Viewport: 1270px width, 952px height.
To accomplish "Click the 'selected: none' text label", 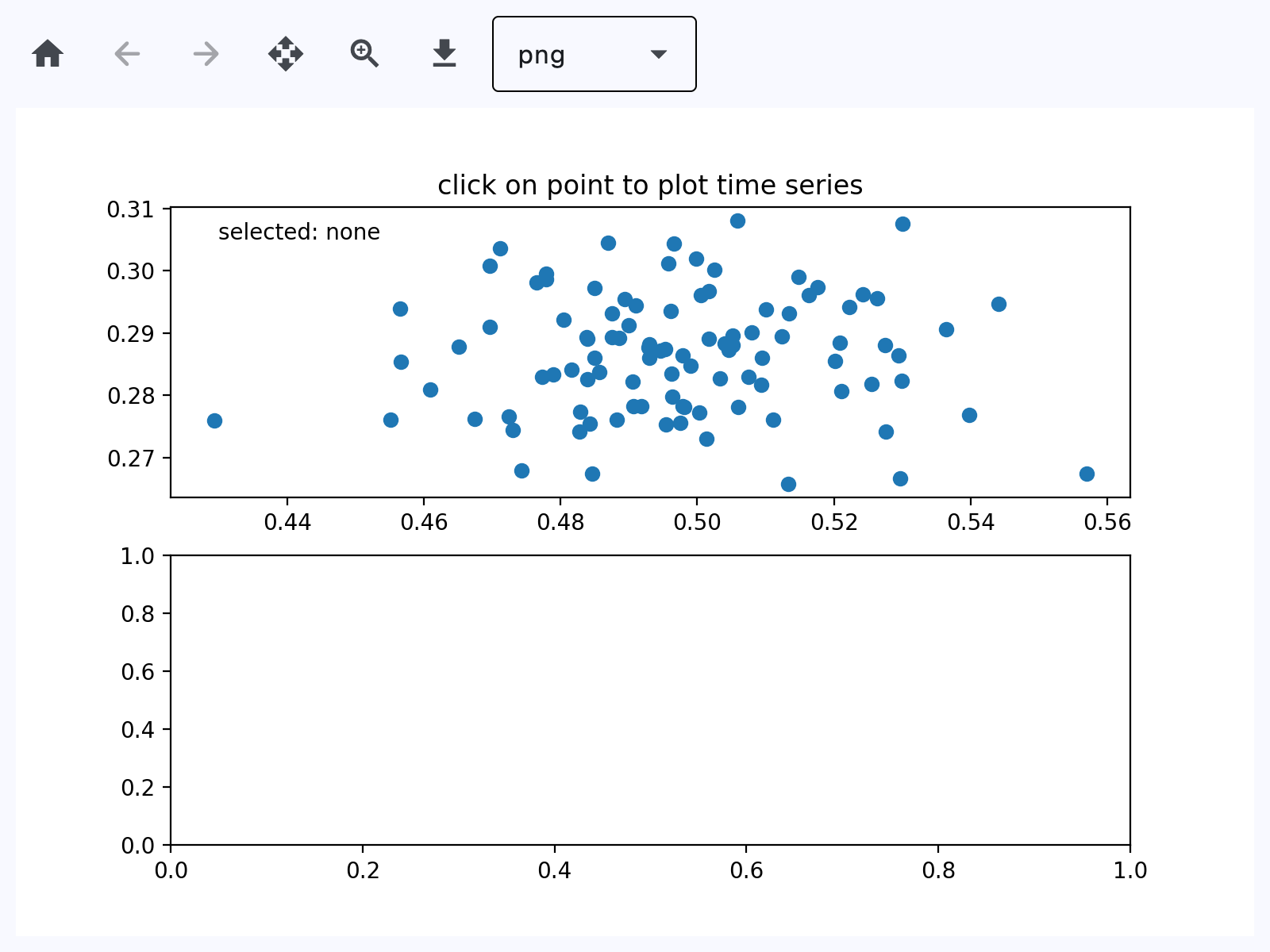I will coord(299,232).
